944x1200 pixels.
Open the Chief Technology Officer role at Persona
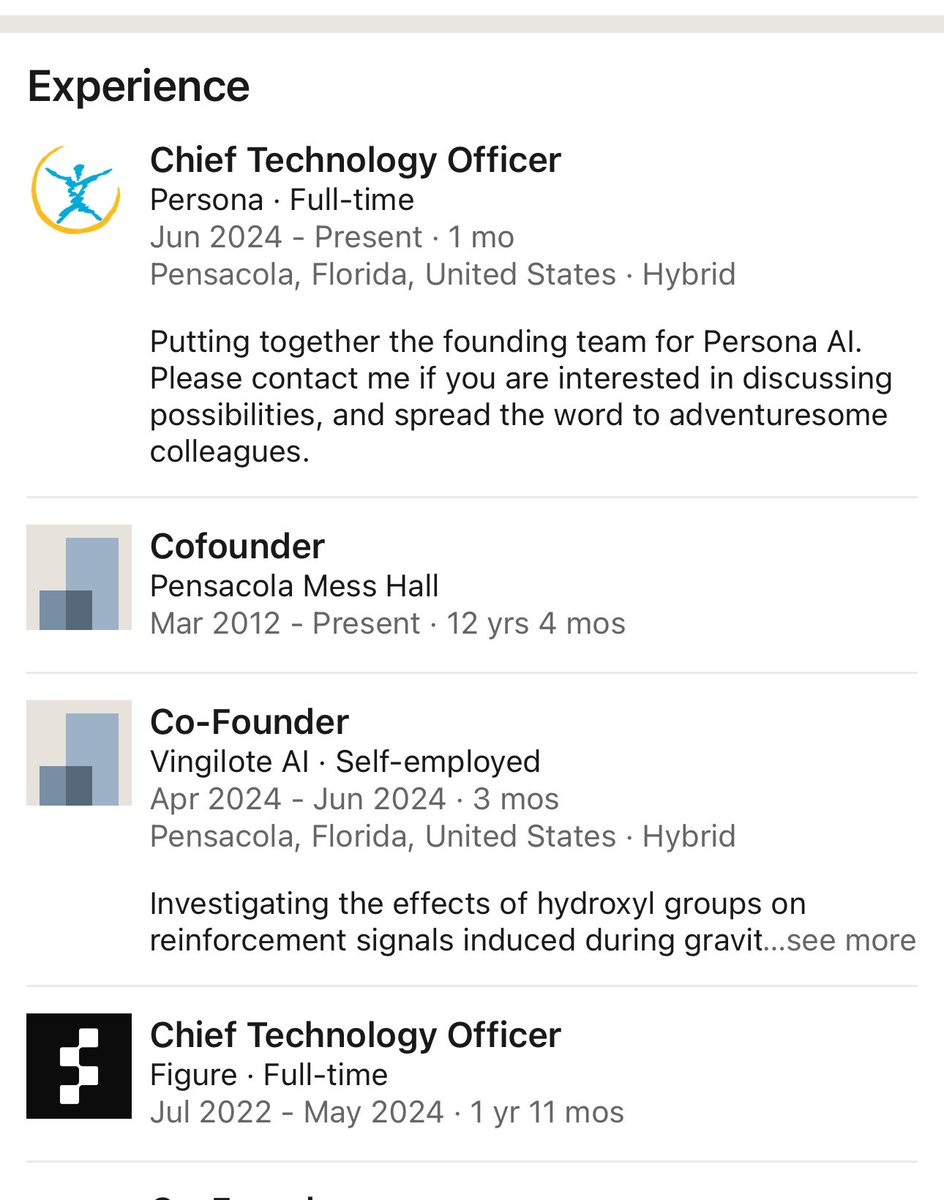coord(355,160)
